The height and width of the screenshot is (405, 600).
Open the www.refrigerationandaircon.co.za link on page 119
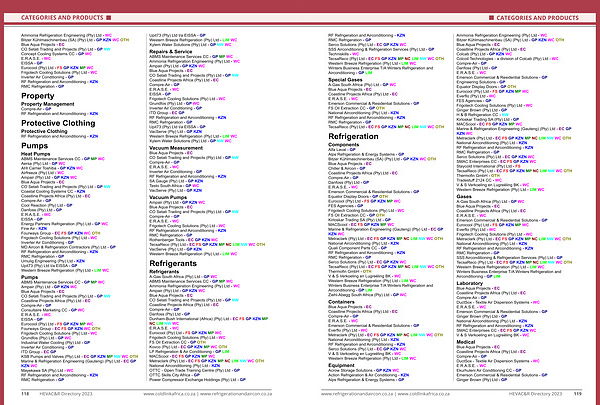(357, 394)
